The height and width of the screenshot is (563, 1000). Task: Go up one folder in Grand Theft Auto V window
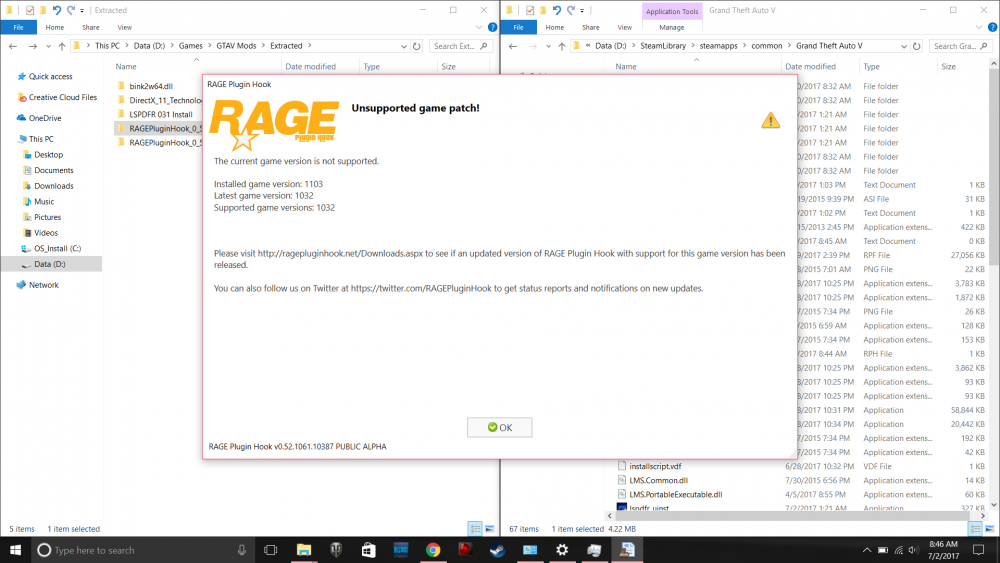pyautogui.click(x=562, y=46)
